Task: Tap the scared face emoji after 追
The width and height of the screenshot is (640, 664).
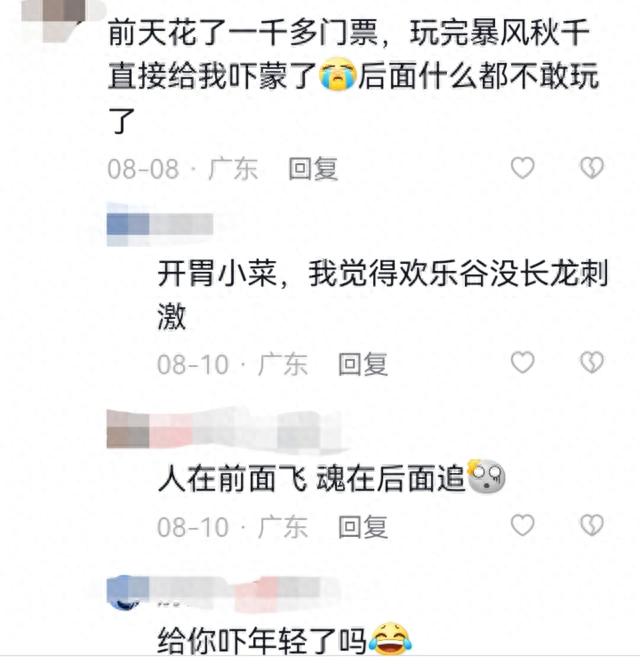Action: tap(486, 476)
